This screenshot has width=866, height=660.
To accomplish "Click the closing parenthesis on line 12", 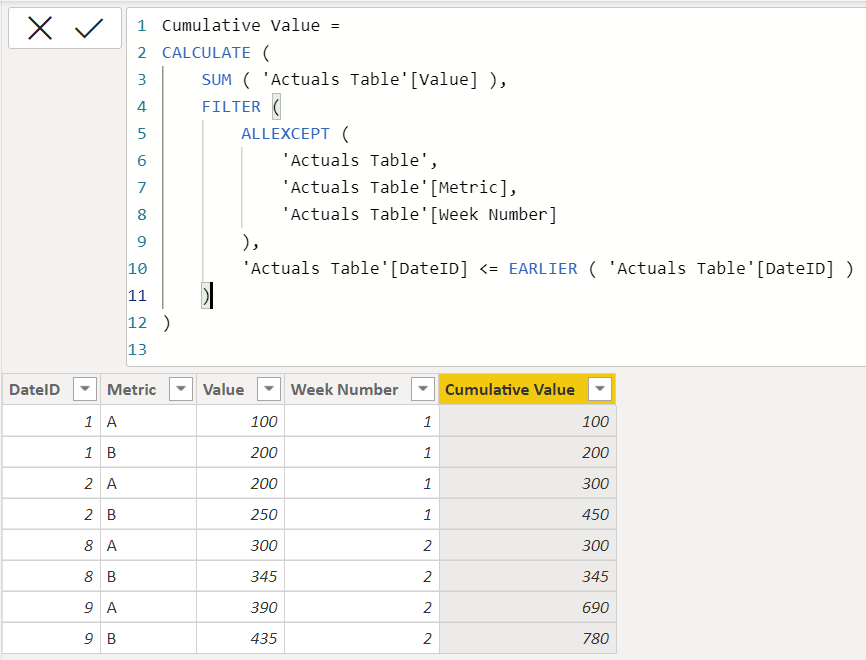I will [x=167, y=323].
